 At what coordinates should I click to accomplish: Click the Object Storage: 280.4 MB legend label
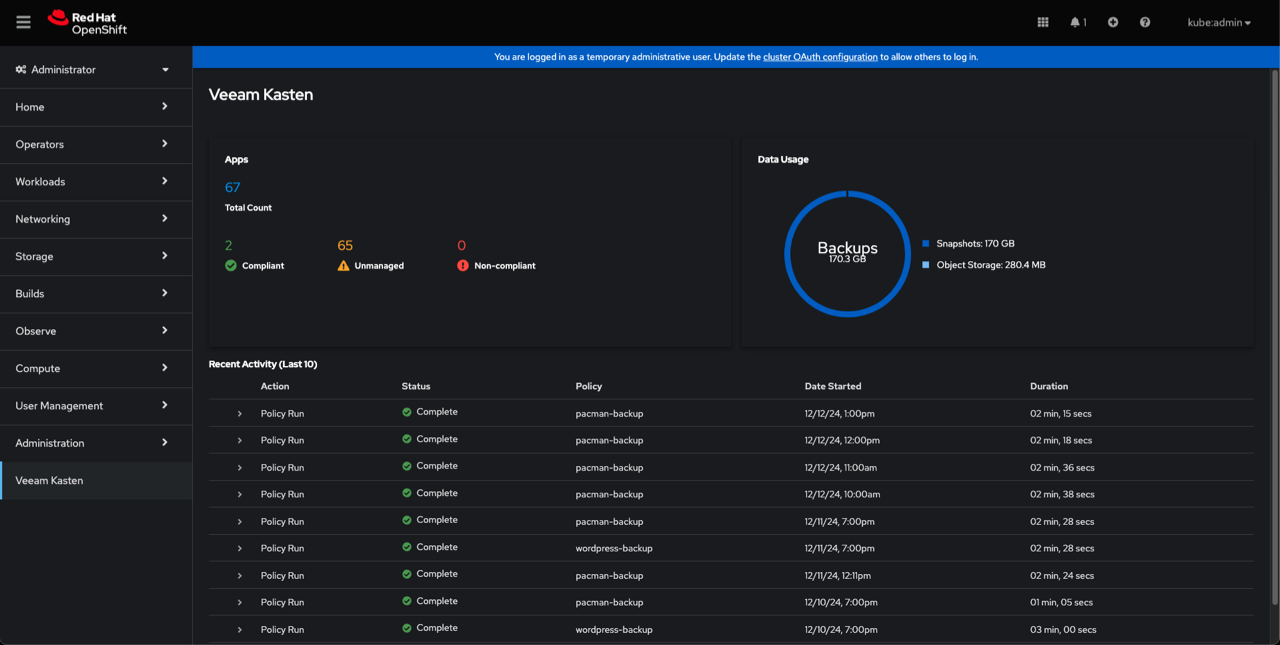pos(991,265)
